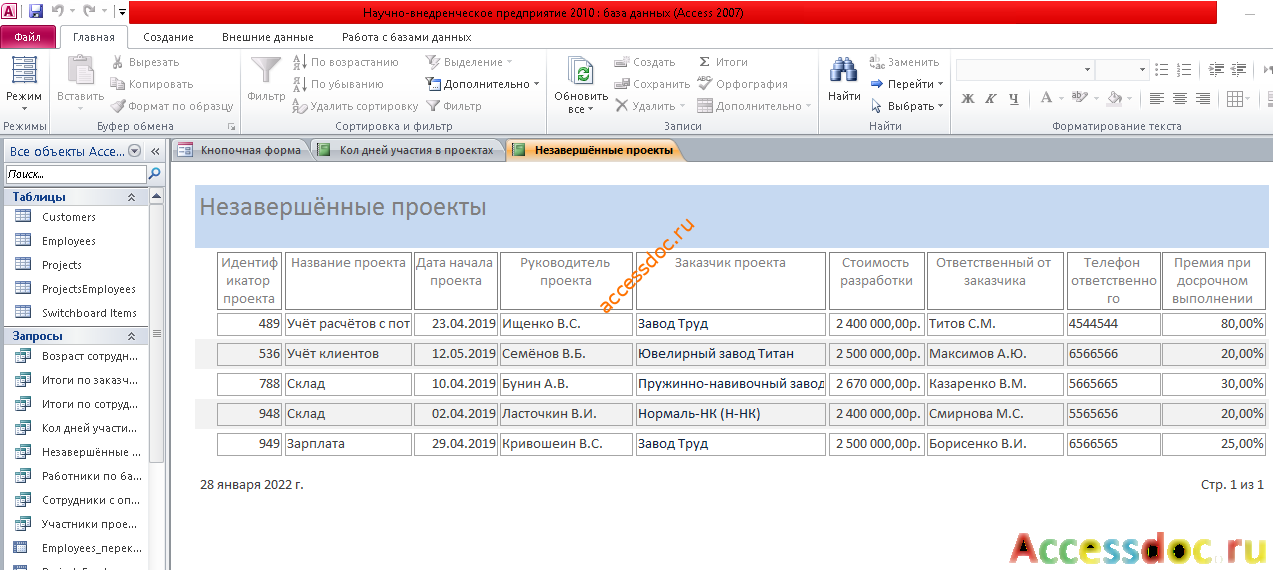Run Орфография spell check
Screen dimensions: 1273x570
(x=742, y=84)
